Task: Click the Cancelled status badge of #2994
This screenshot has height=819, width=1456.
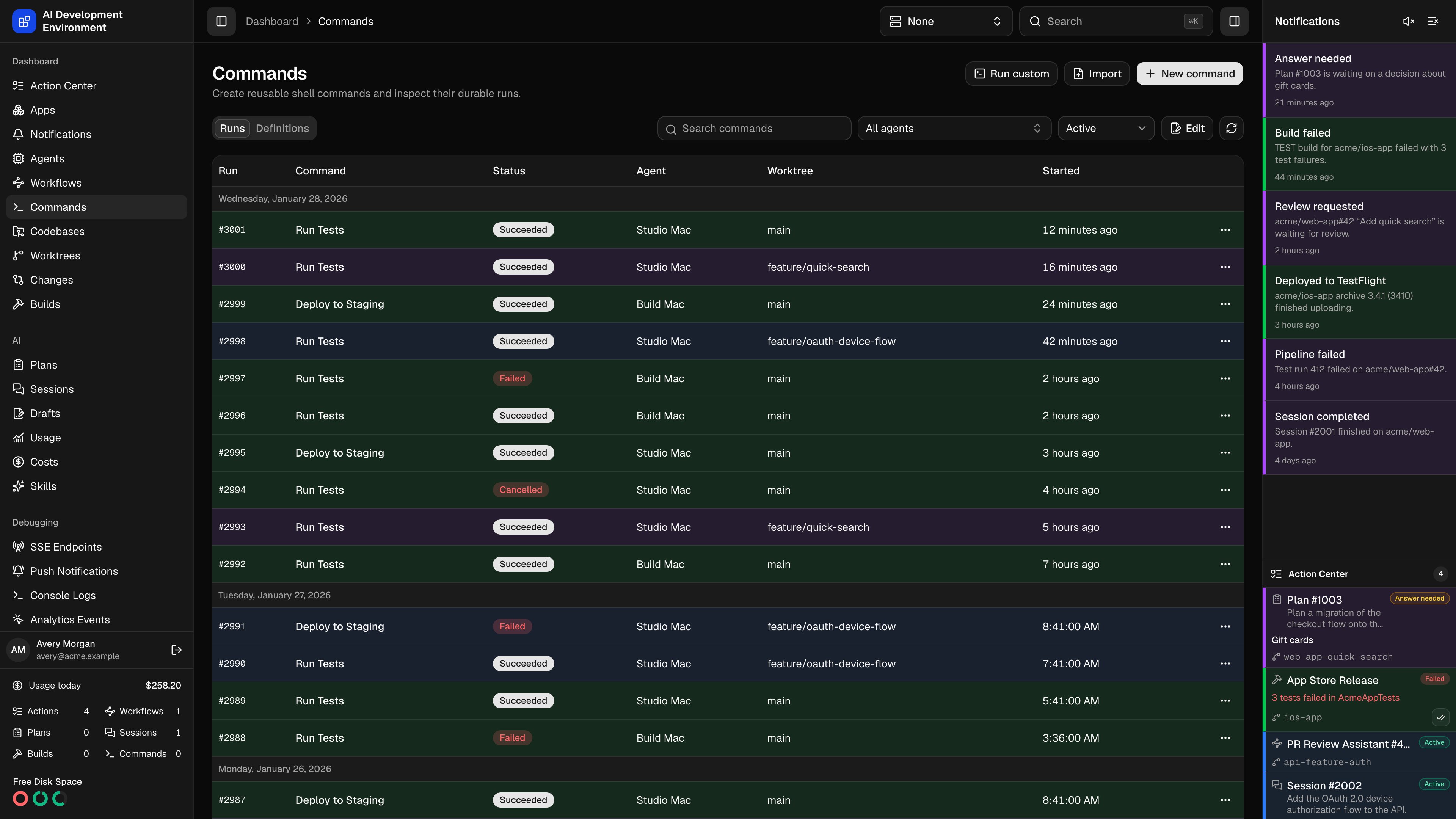Action: (x=521, y=490)
